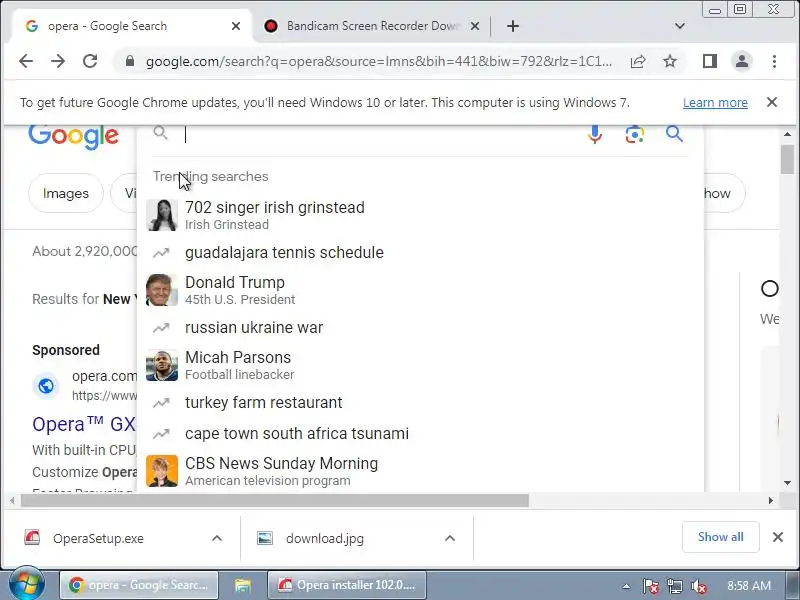
Task: Click the opera.com sponsored site name
Action: pos(104,377)
